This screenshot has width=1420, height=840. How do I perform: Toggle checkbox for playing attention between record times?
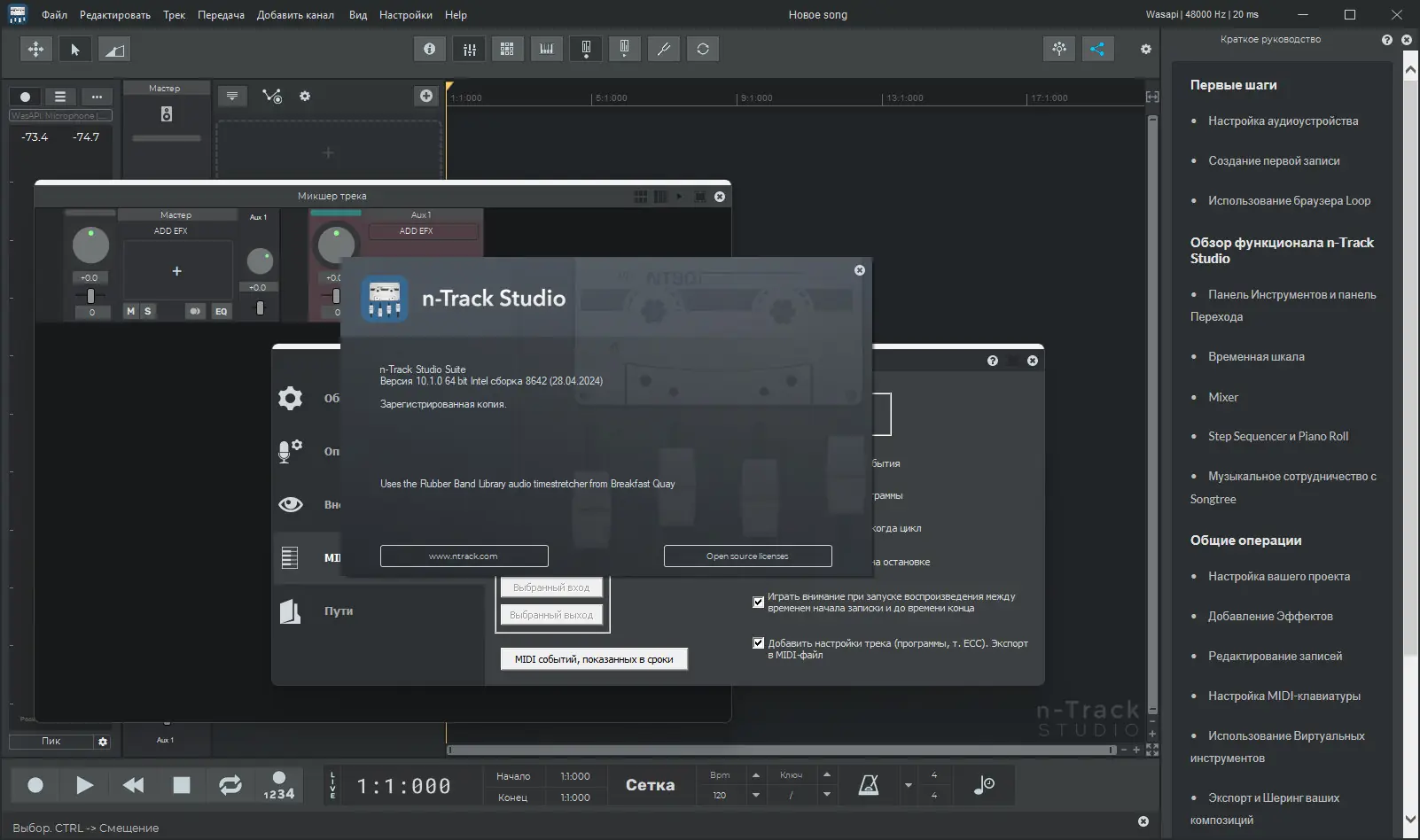tap(759, 603)
